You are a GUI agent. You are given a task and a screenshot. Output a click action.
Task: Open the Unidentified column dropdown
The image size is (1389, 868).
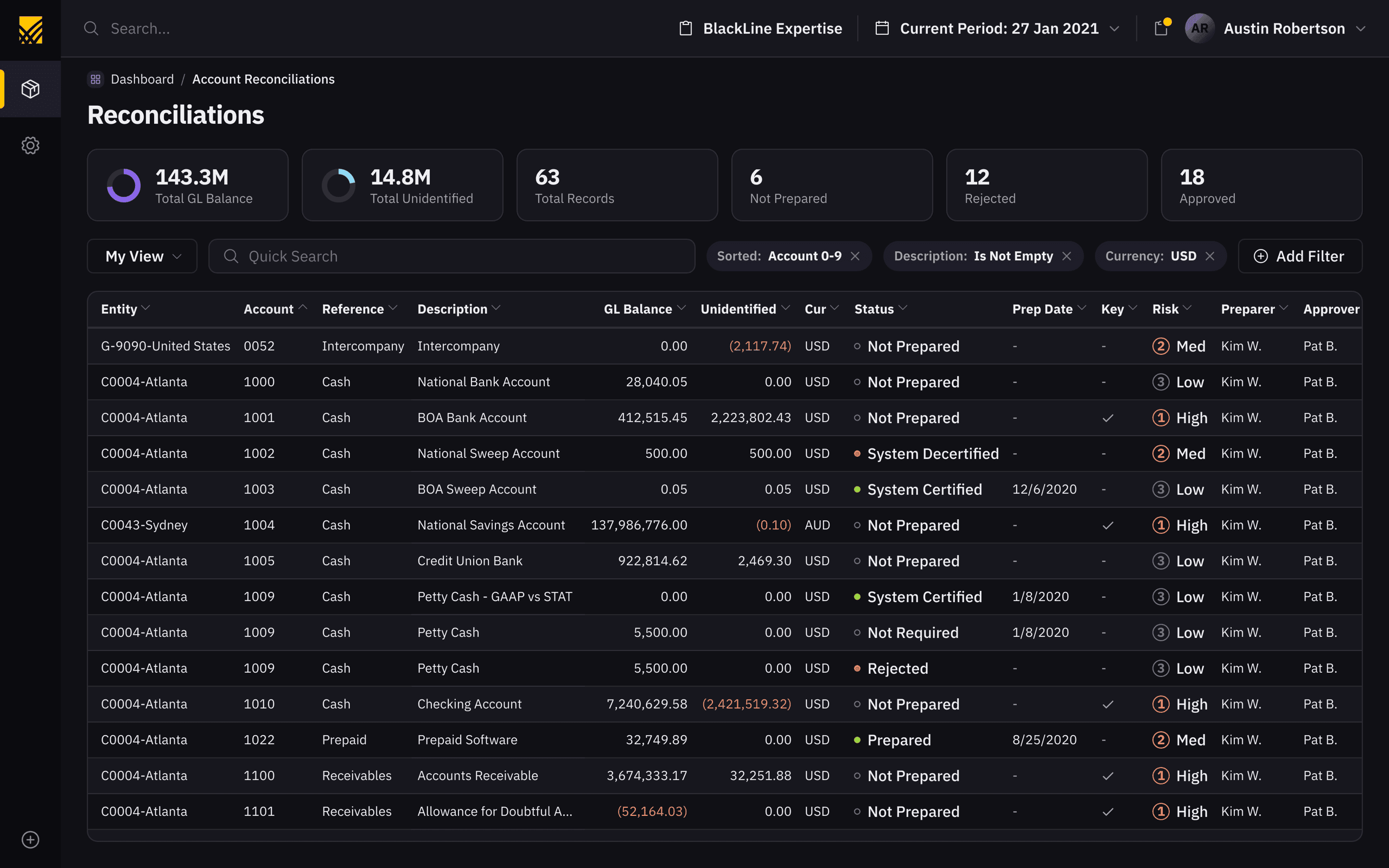pyautogui.click(x=786, y=308)
